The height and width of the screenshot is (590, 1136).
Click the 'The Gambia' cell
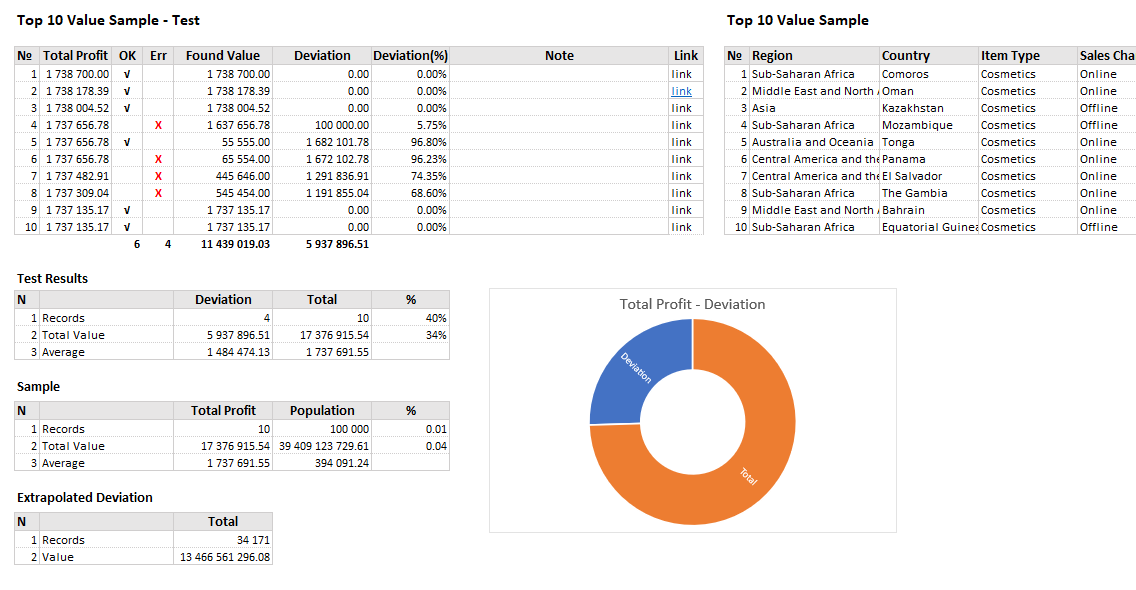point(929,193)
